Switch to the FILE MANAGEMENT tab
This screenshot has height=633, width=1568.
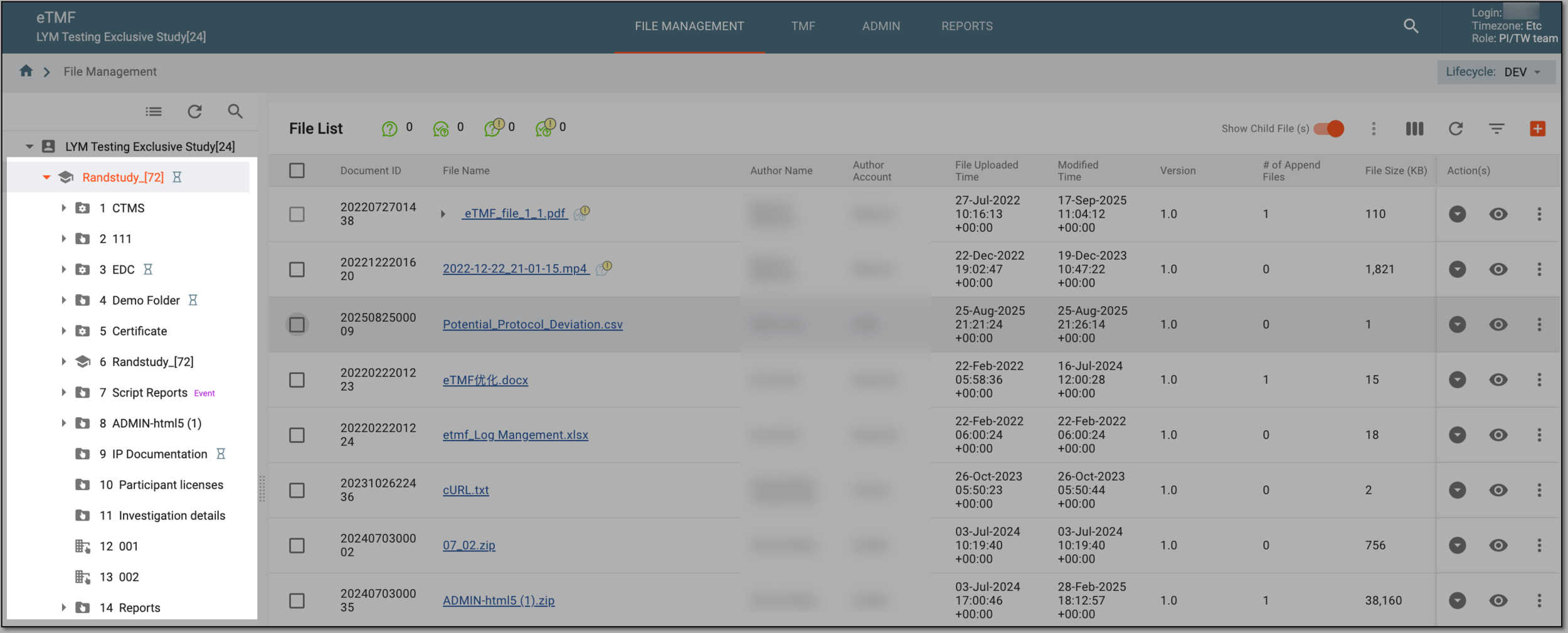pos(689,26)
